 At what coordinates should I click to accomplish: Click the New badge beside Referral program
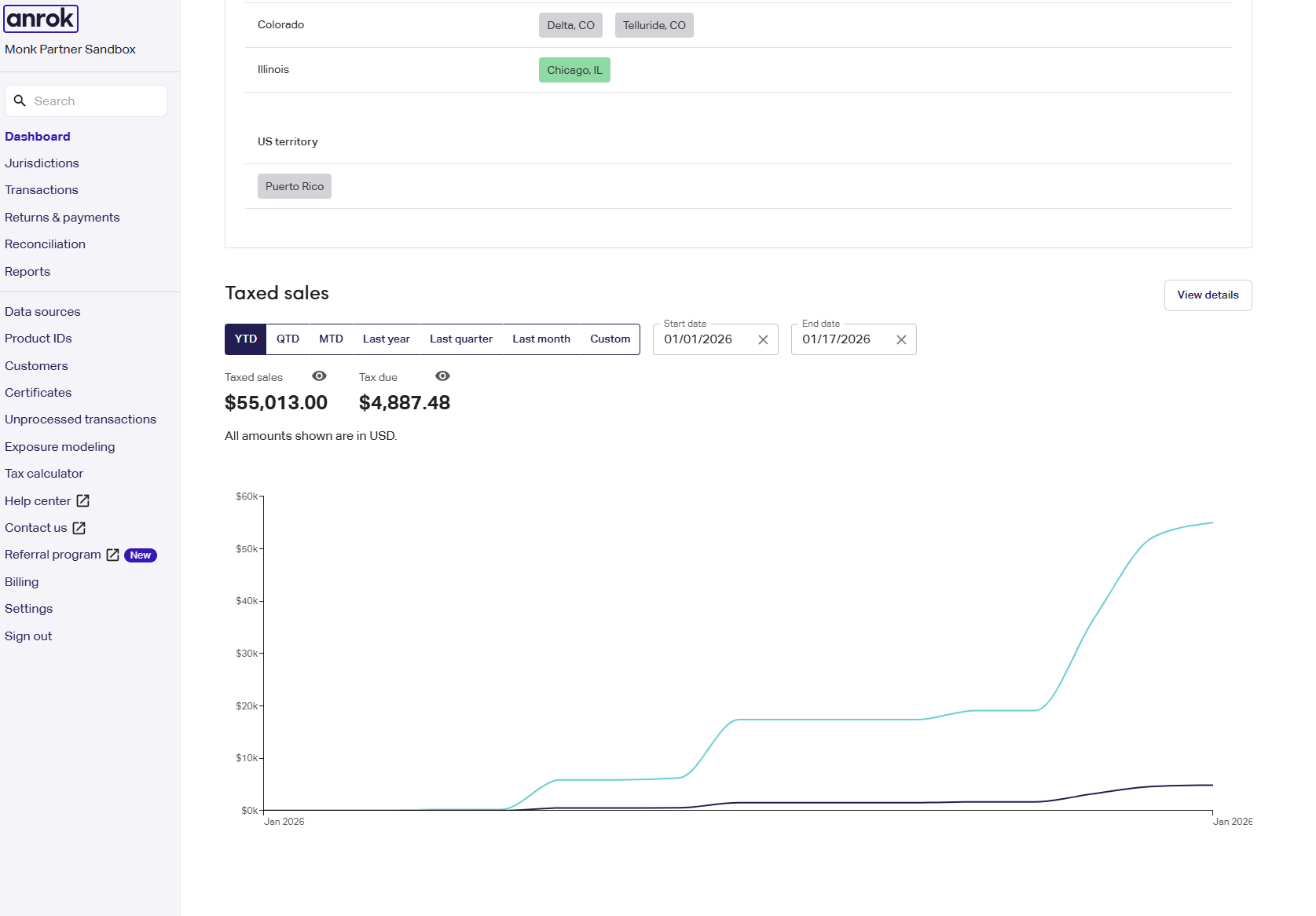pyautogui.click(x=141, y=555)
